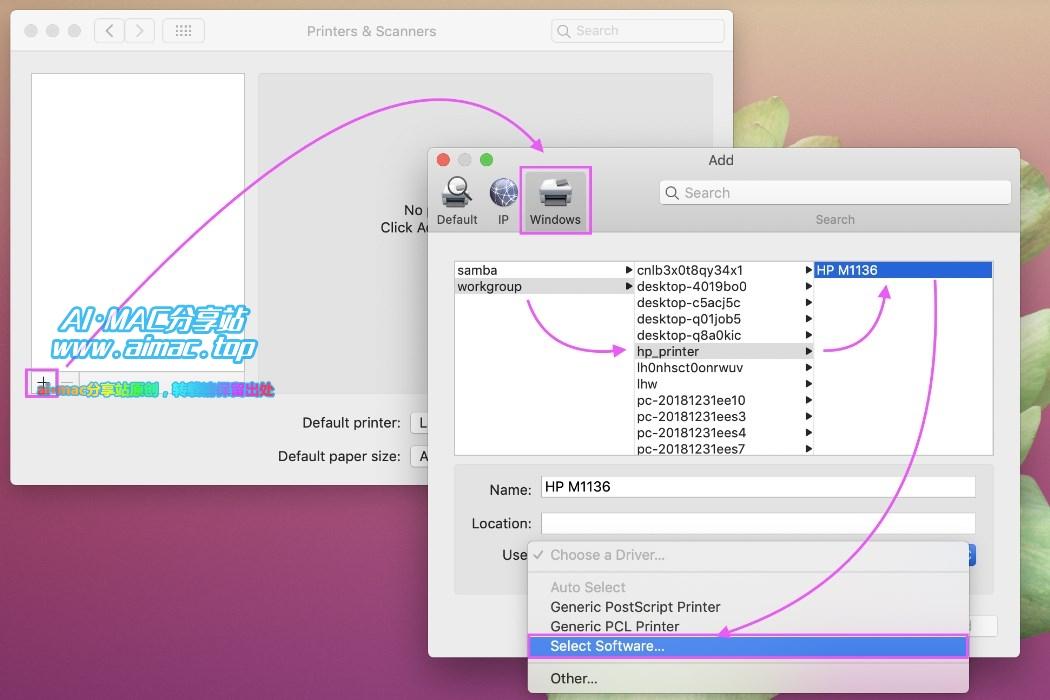This screenshot has width=1050, height=700.
Task: Click the empty Location field
Action: click(x=758, y=523)
